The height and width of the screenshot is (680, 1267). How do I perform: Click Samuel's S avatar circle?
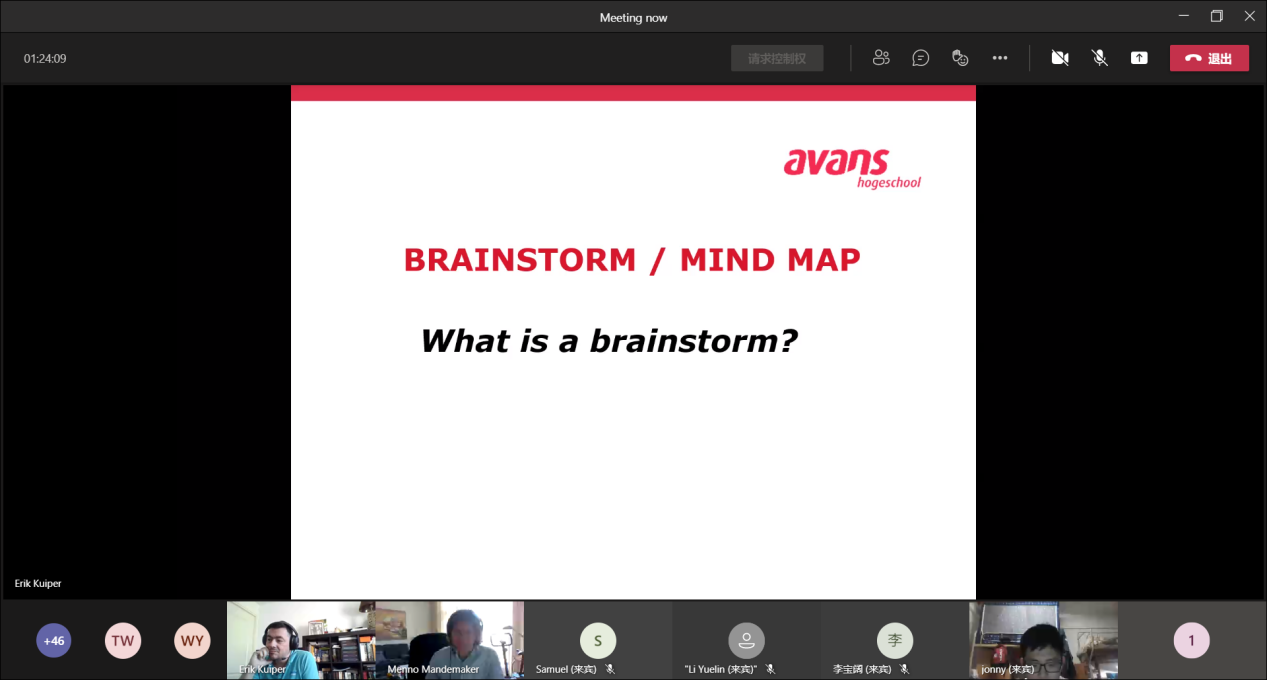[598, 640]
